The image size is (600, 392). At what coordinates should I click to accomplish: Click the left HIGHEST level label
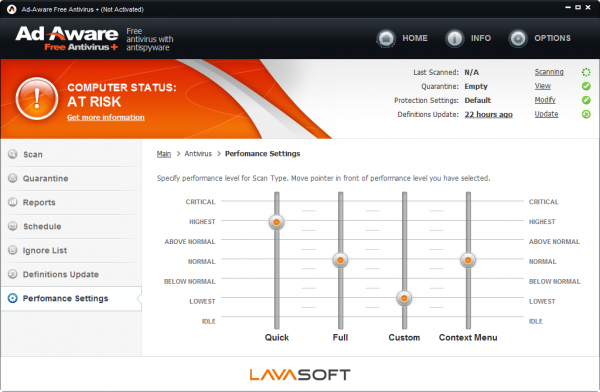click(x=202, y=222)
